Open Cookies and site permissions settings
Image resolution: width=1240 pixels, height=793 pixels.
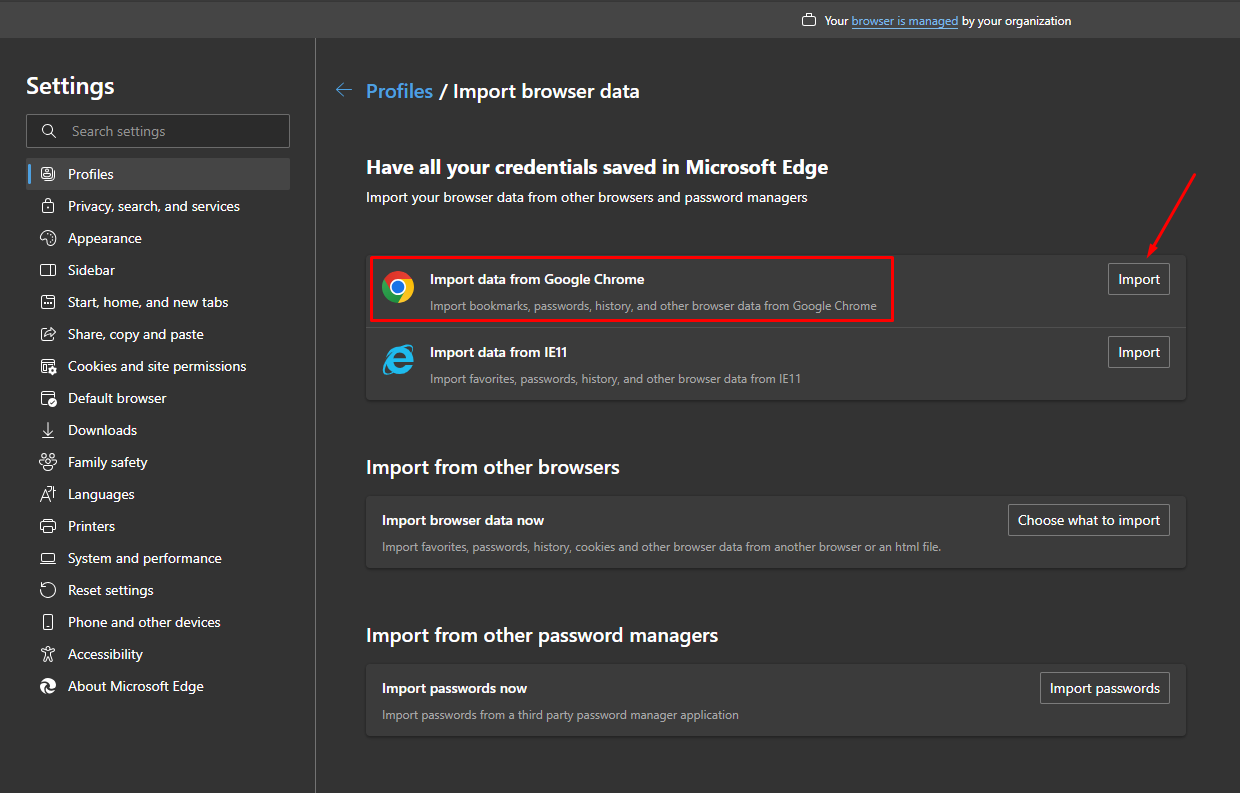tap(157, 366)
